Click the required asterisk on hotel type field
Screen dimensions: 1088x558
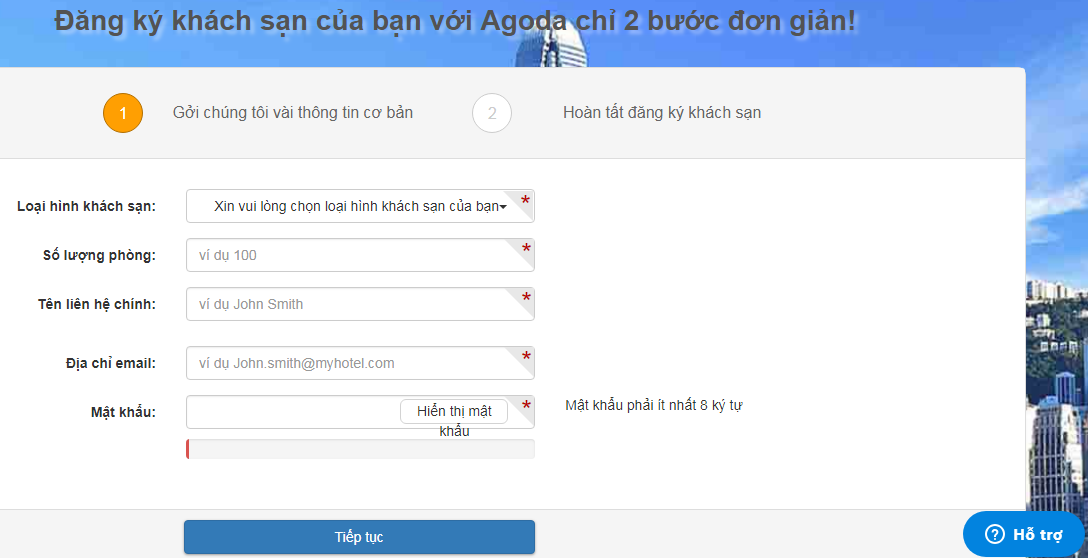[x=526, y=201]
